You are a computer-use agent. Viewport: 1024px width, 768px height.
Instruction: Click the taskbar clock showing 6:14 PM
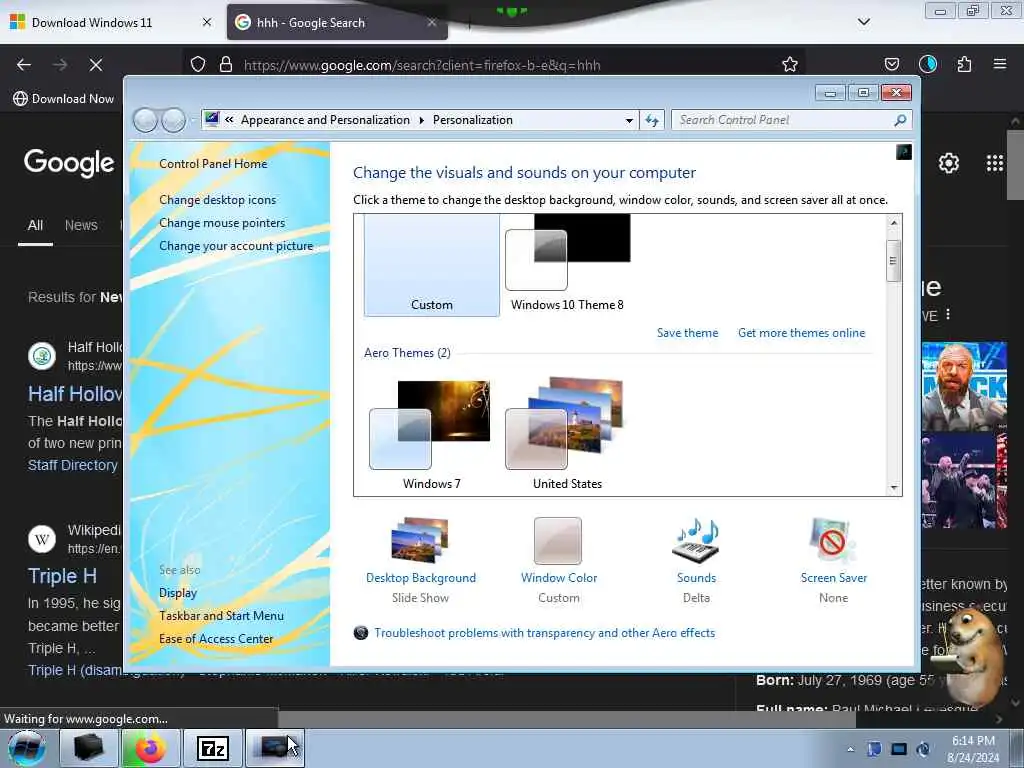pyautogui.click(x=972, y=749)
